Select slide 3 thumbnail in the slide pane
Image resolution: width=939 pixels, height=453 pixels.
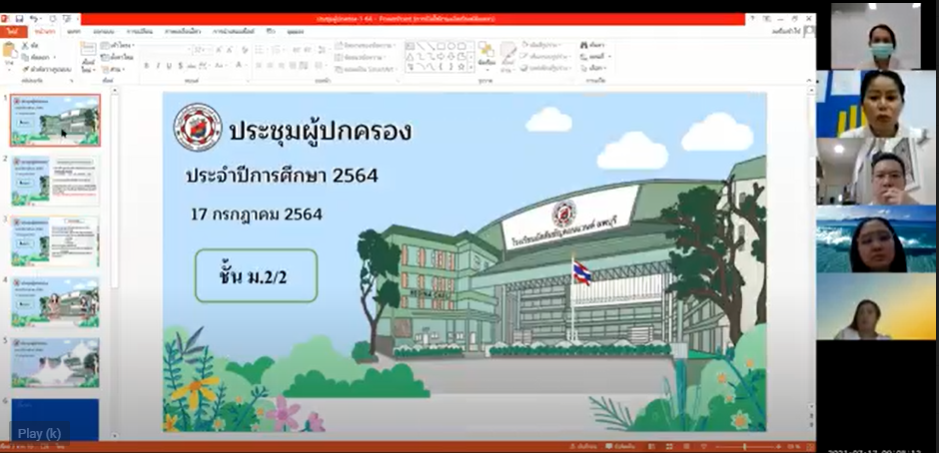pyautogui.click(x=55, y=241)
